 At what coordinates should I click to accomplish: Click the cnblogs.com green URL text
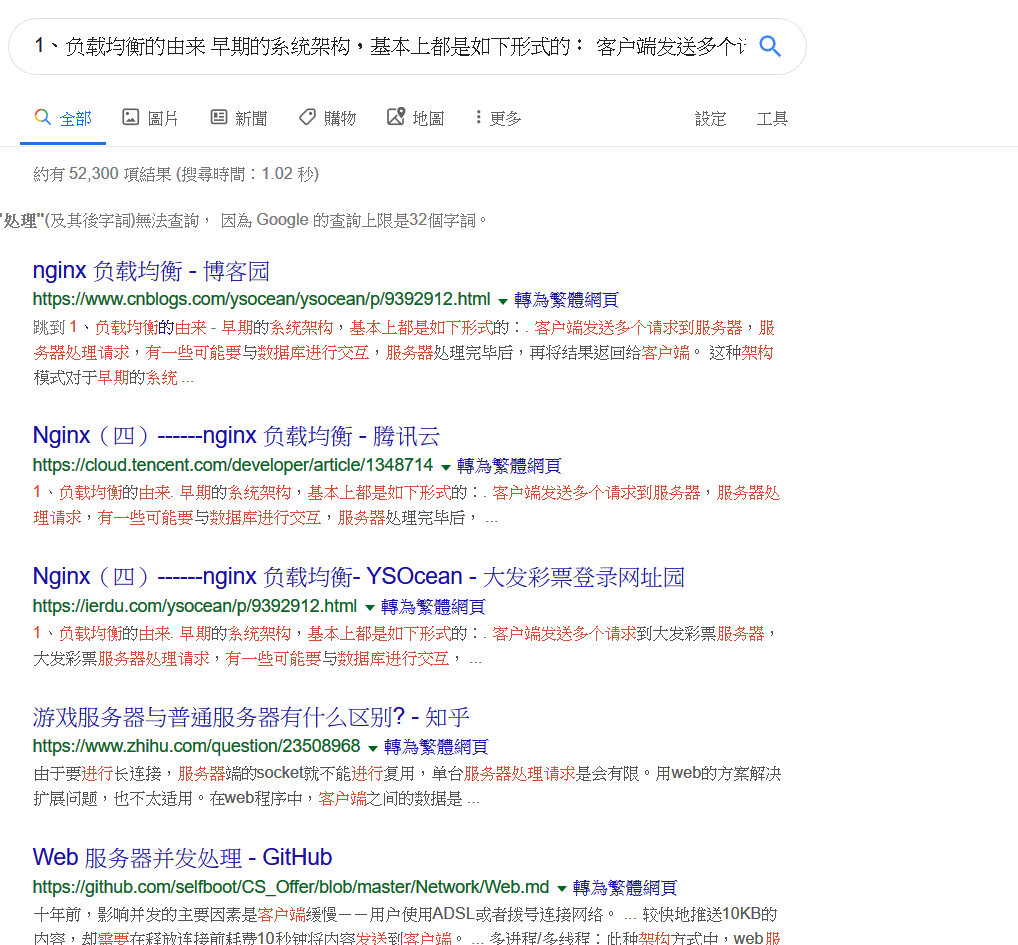point(262,299)
